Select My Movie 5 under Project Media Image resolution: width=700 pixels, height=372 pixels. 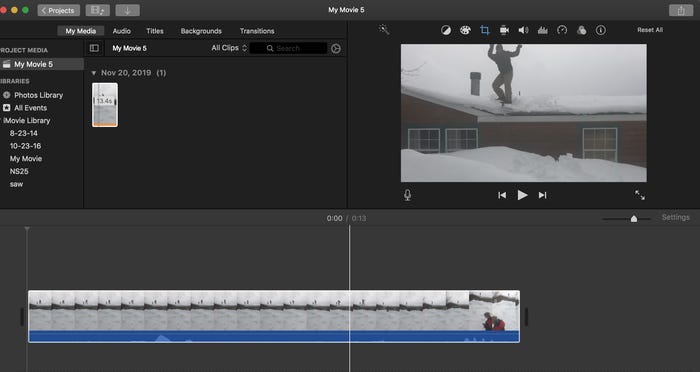pyautogui.click(x=42, y=64)
